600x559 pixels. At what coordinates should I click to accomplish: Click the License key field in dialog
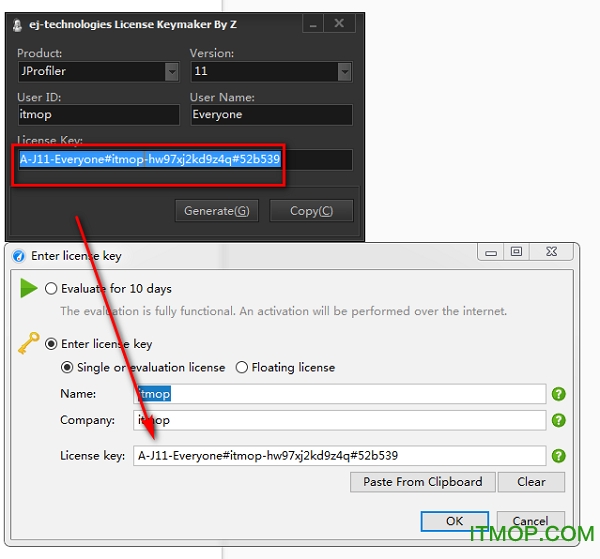click(x=339, y=455)
